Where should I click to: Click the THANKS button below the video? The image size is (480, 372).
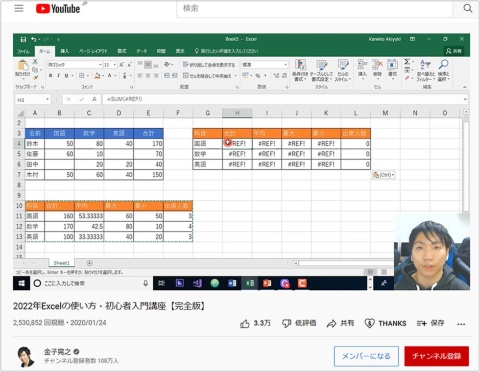point(385,323)
